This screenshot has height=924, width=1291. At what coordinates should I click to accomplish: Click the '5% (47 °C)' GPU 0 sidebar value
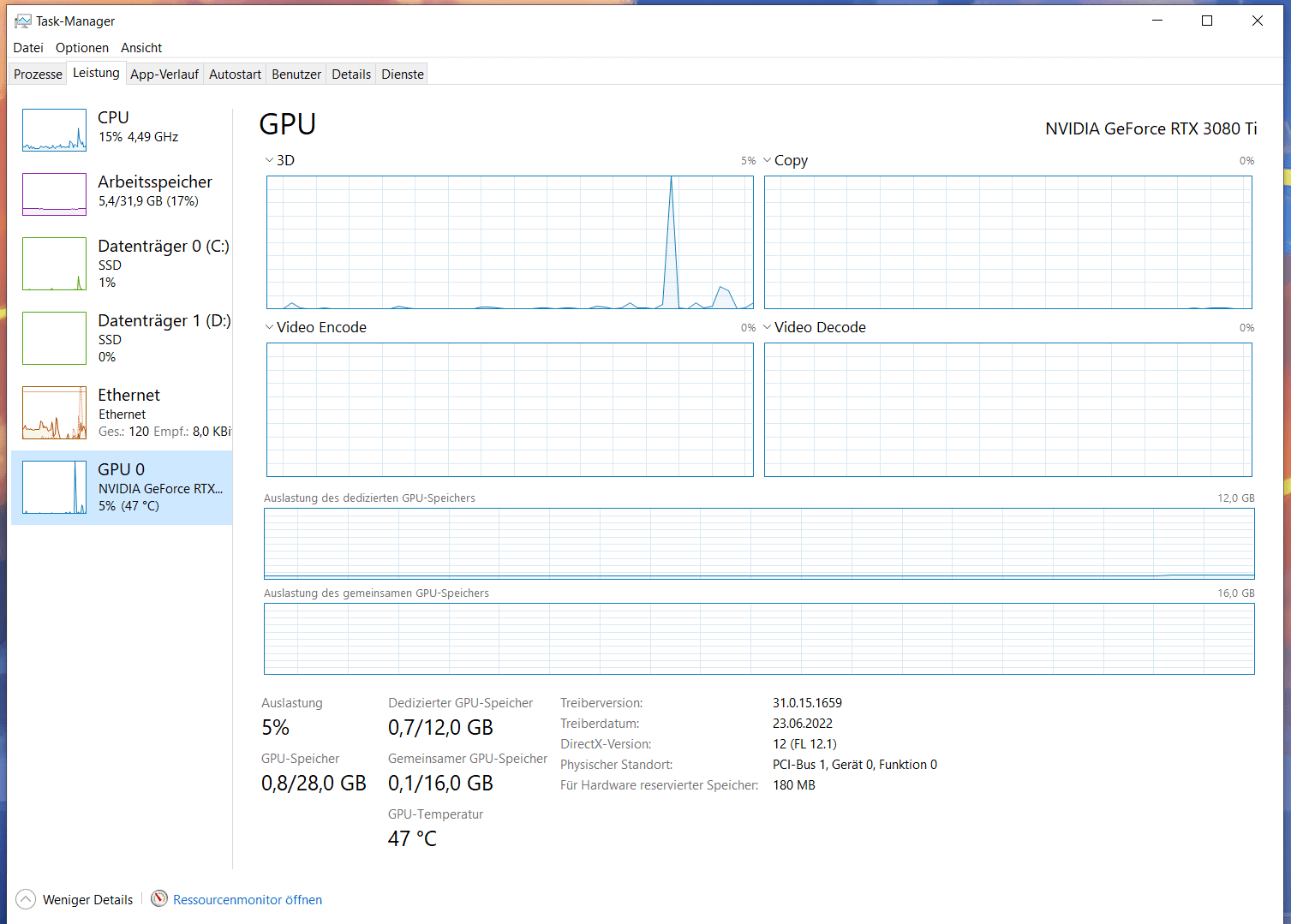[129, 506]
